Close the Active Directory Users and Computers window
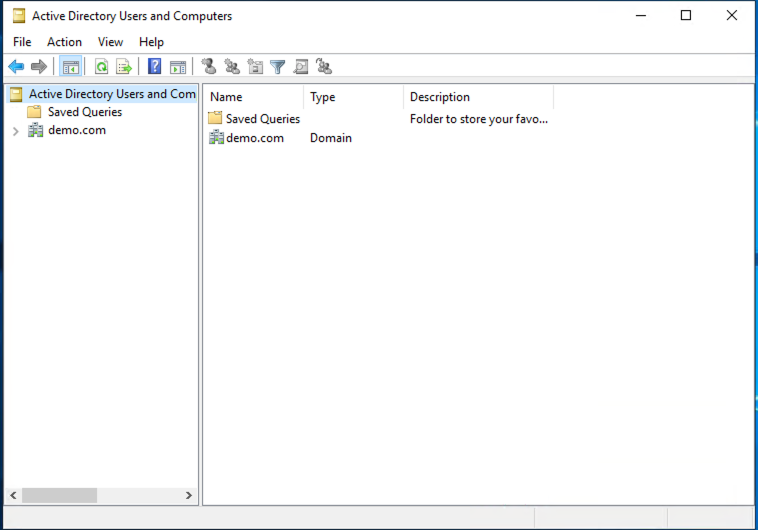 731,15
